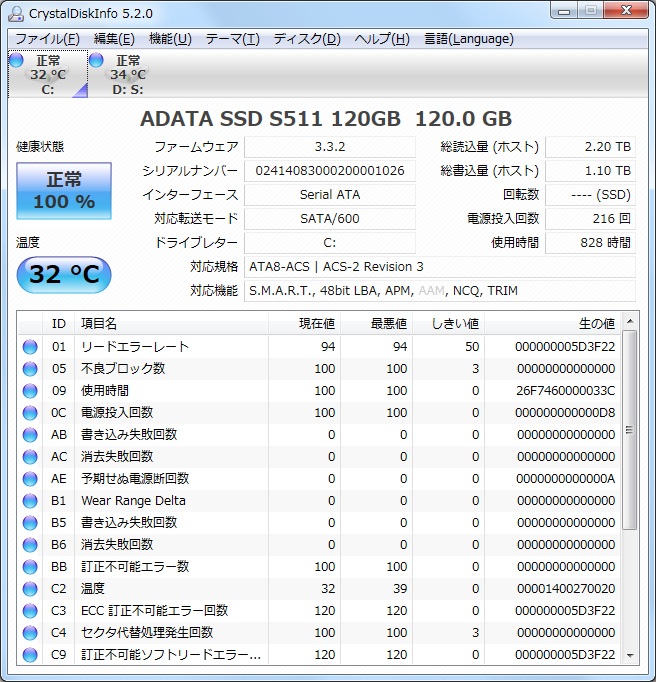Click the status orb for ID C2 温度
The width and height of the screenshot is (656, 682).
(x=30, y=588)
